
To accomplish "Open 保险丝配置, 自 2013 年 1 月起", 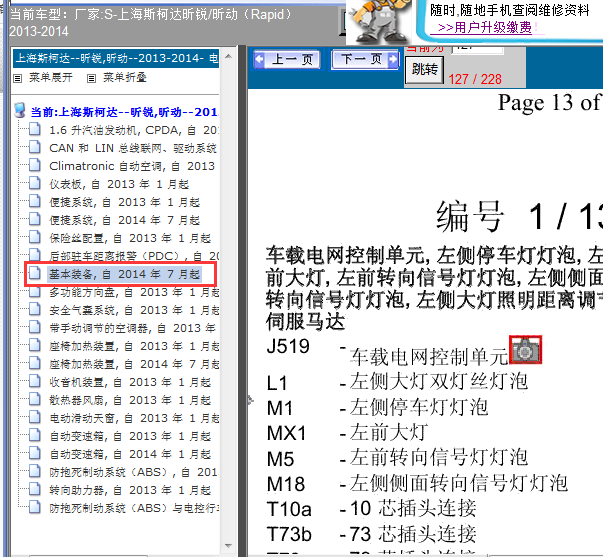I will [130, 238].
